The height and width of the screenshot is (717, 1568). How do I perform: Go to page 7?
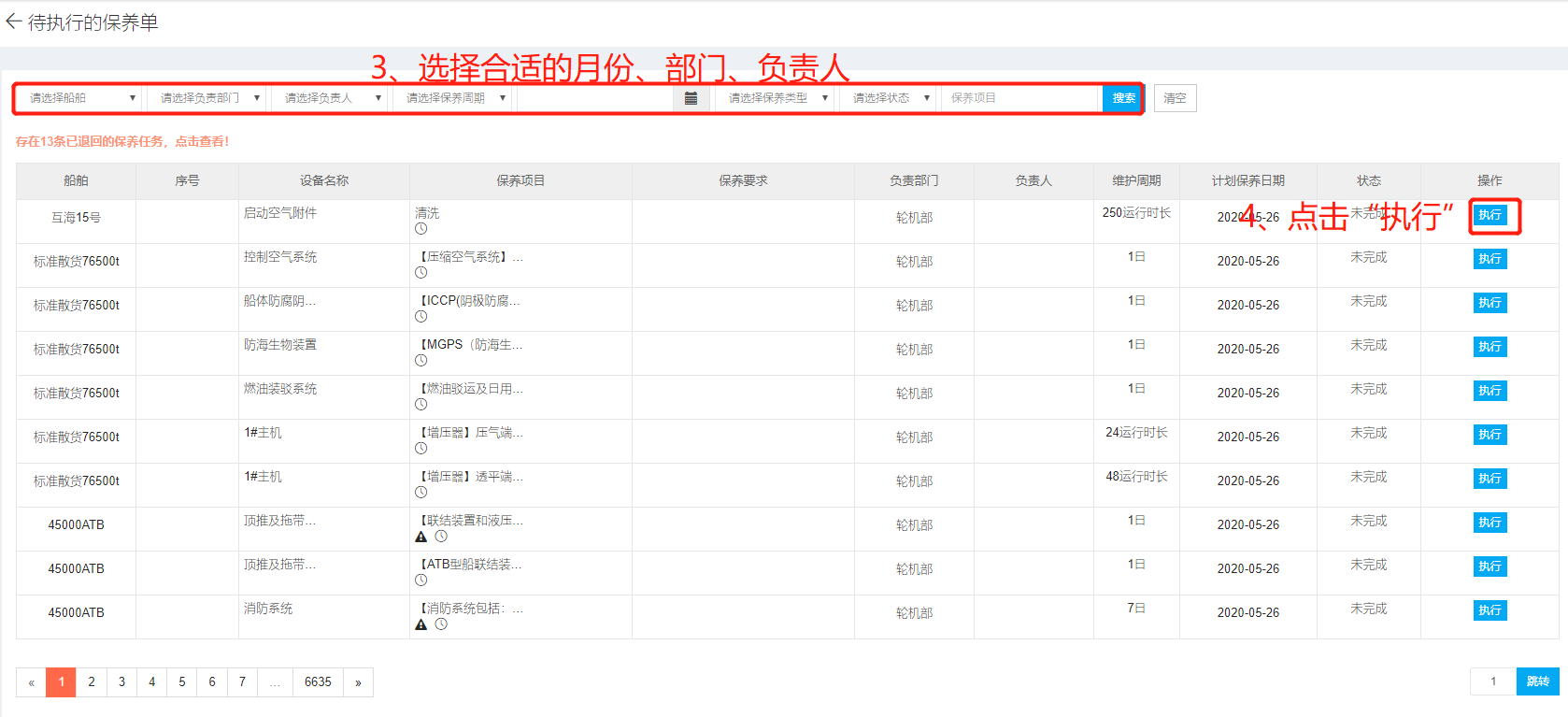click(x=242, y=682)
